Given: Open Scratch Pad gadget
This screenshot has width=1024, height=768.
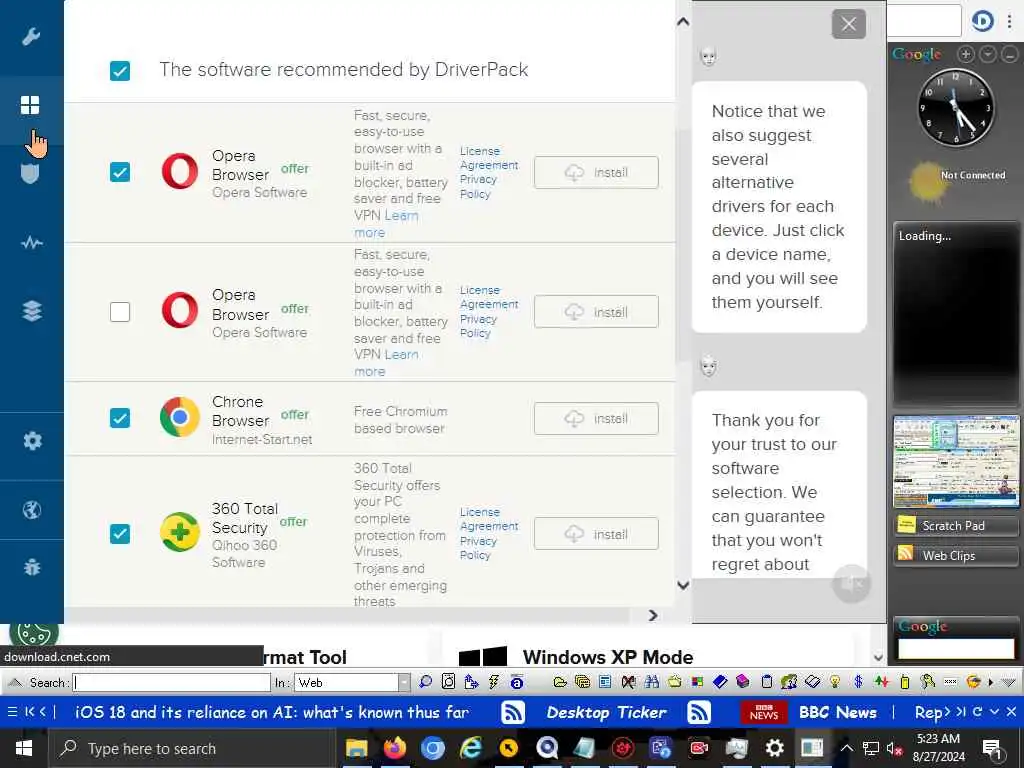Looking at the screenshot, I should [955, 525].
